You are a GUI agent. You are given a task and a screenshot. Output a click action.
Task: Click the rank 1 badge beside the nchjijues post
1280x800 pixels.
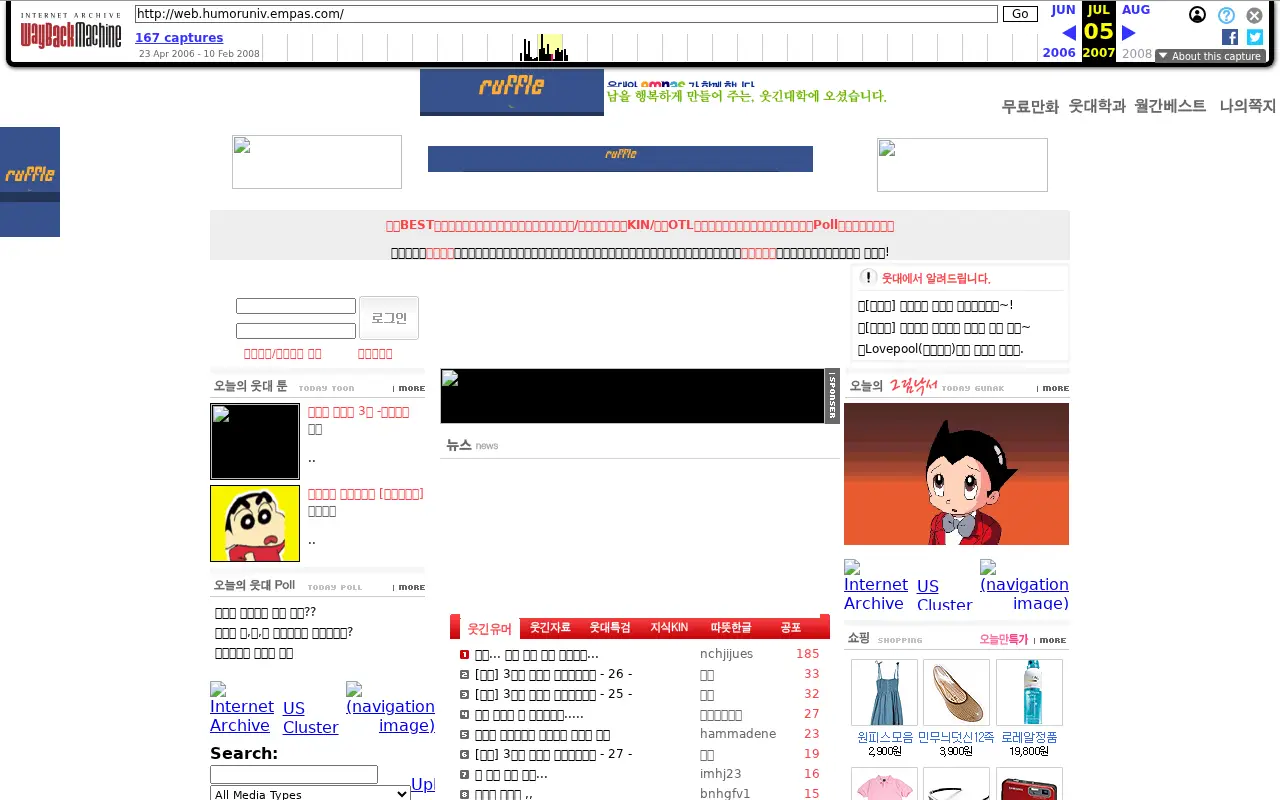coord(465,654)
